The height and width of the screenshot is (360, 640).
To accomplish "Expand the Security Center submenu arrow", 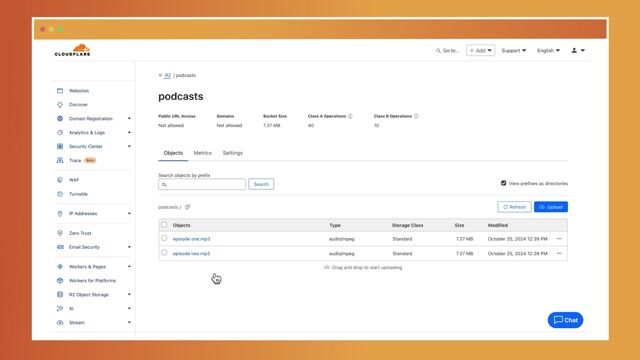I will coord(129,146).
